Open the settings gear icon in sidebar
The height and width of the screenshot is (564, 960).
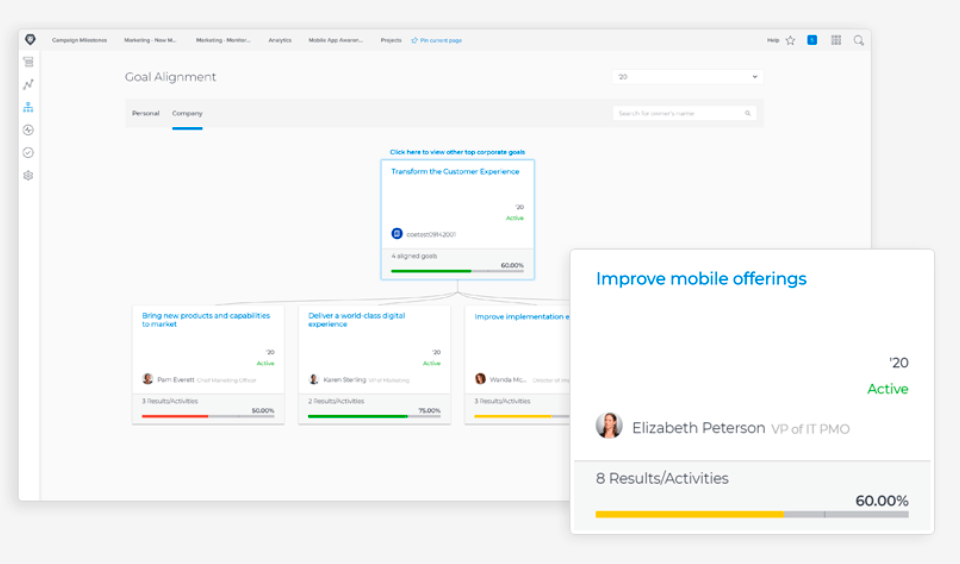28,176
